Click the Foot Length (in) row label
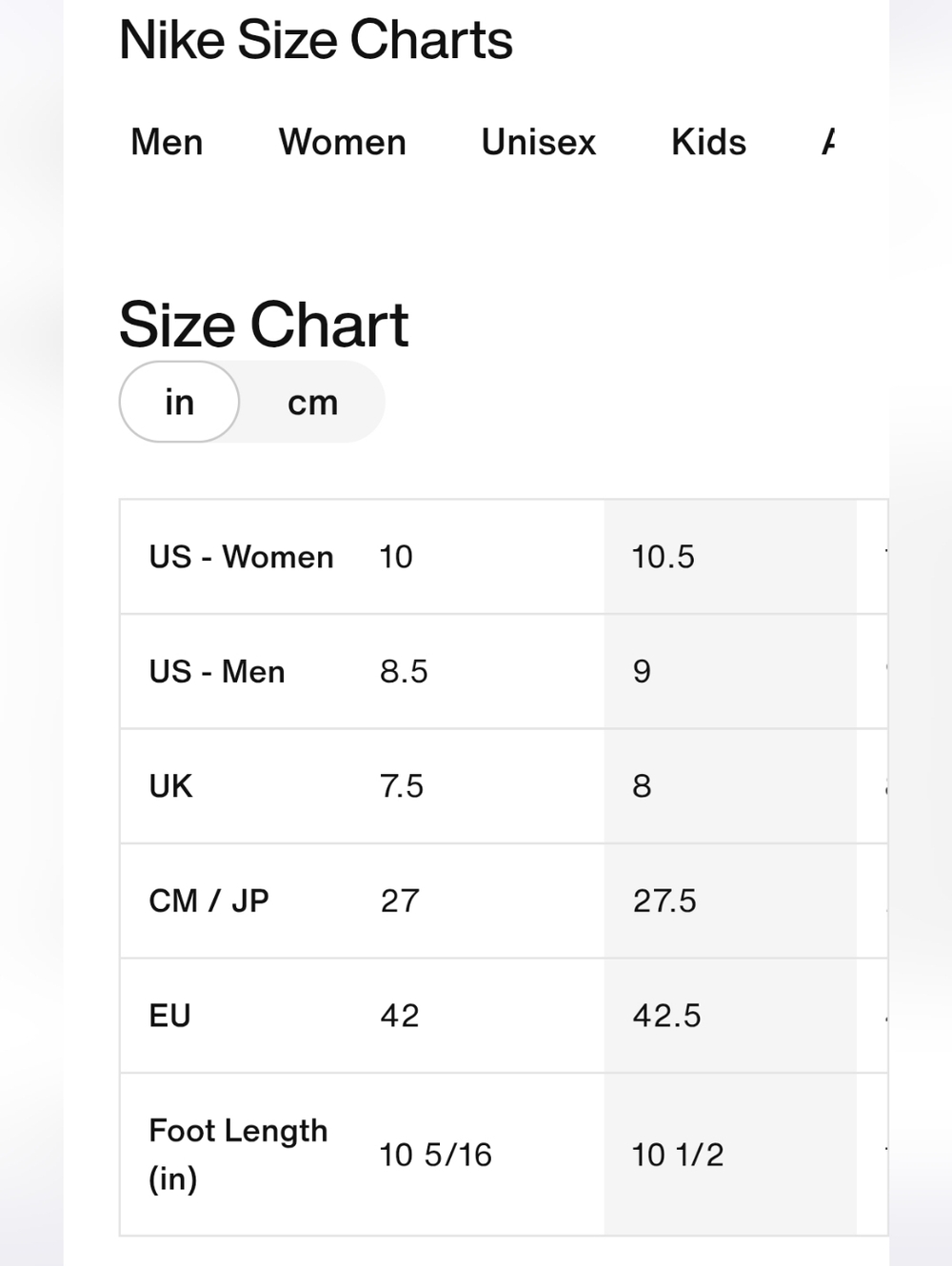 click(238, 1154)
